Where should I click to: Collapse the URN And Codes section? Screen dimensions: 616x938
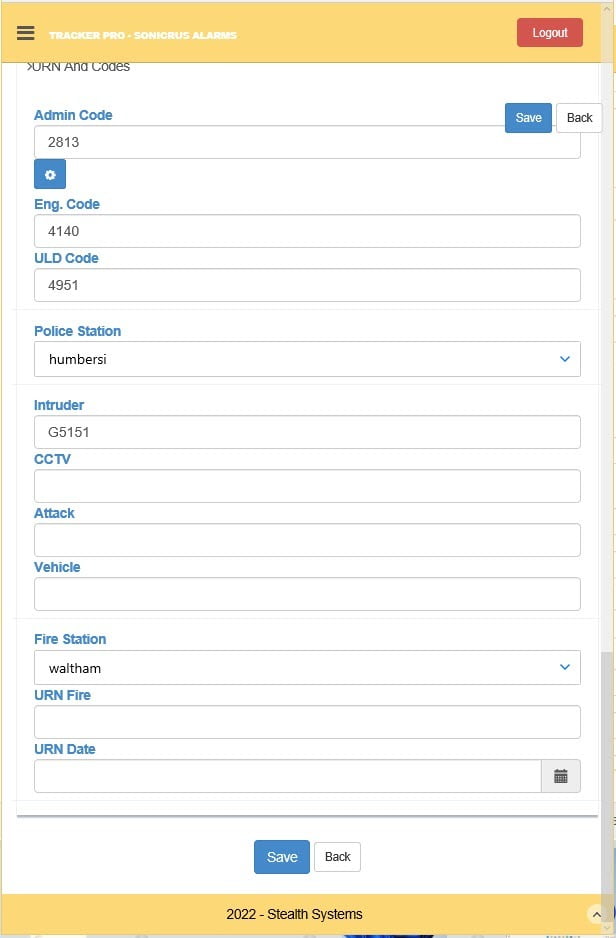coord(80,67)
